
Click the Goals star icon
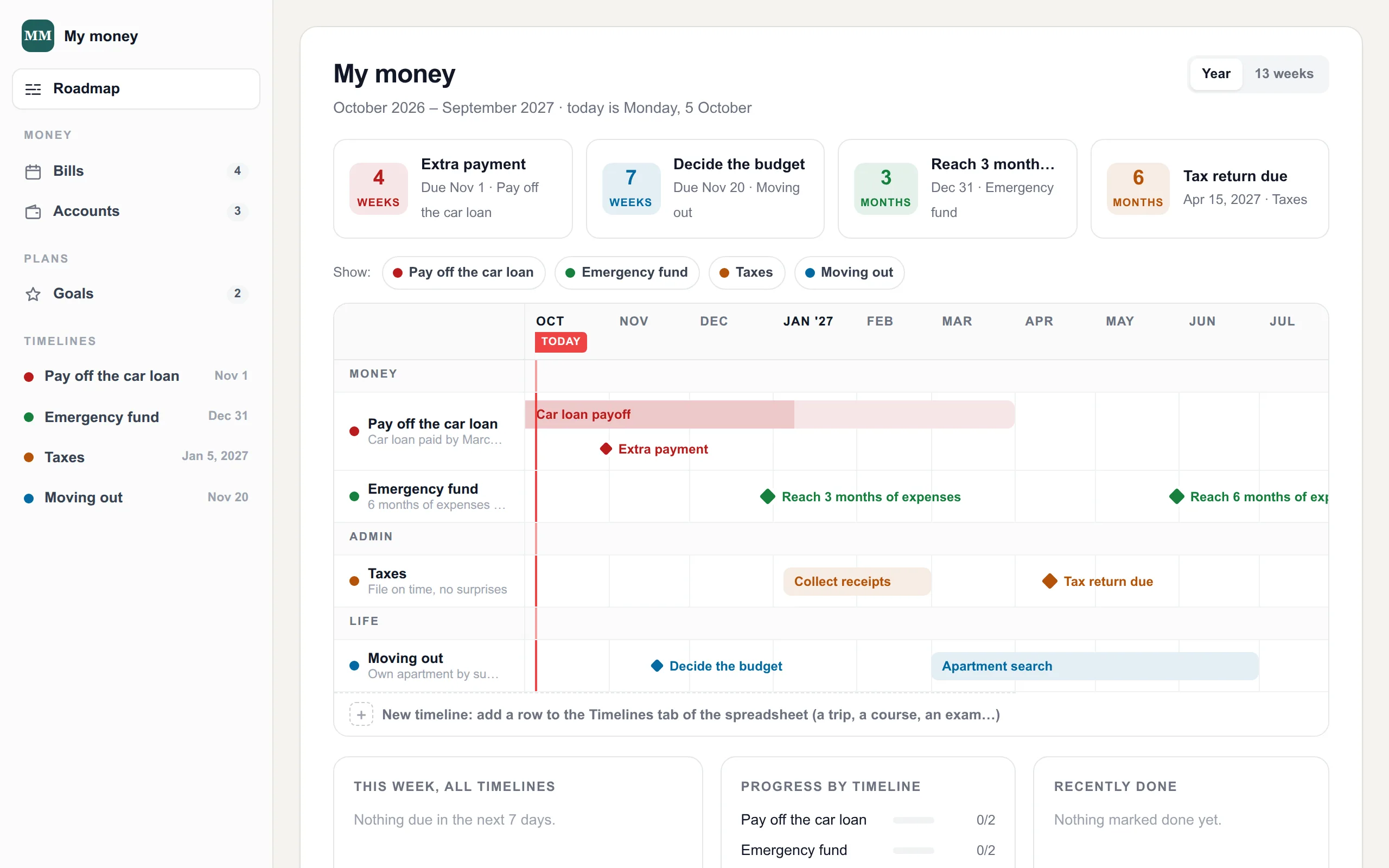pyautogui.click(x=33, y=294)
